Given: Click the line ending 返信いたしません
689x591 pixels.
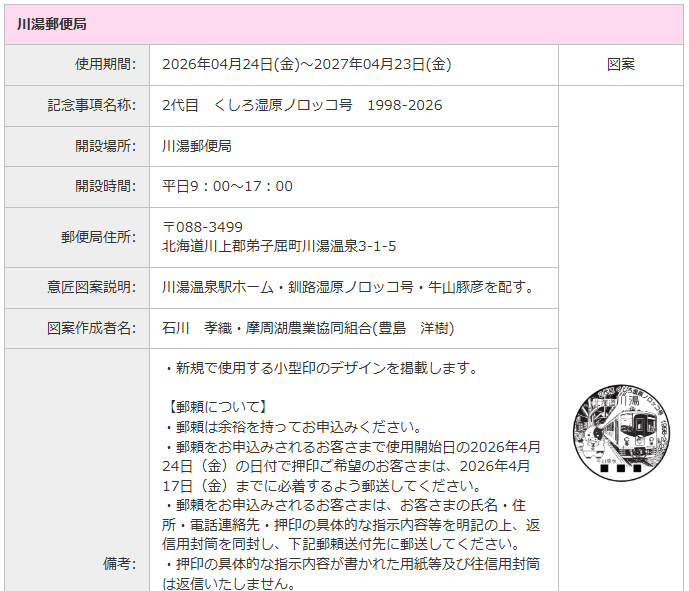Looking at the screenshot, I should (228, 584).
